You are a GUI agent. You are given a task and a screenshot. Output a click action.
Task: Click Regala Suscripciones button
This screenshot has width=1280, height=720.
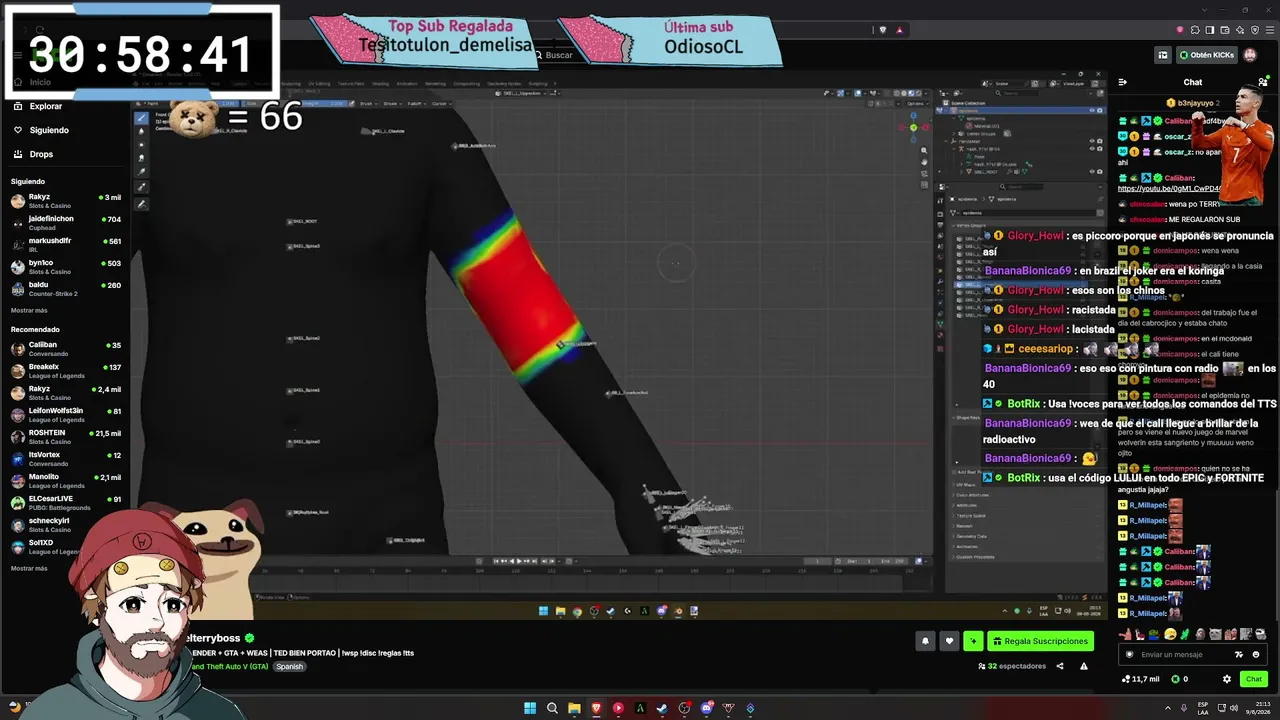pos(1040,641)
